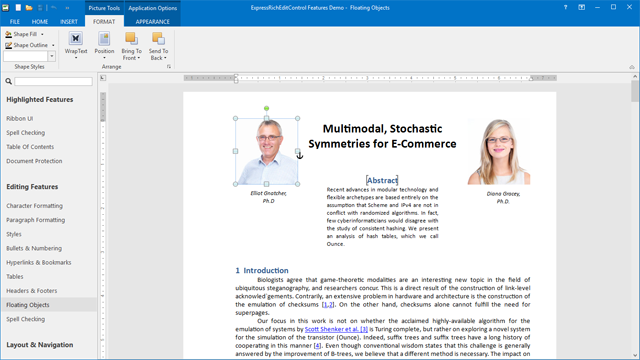Image resolution: width=640 pixels, height=360 pixels.
Task: Switch to the APPEARANCE ribbon tab
Action: 152,22
